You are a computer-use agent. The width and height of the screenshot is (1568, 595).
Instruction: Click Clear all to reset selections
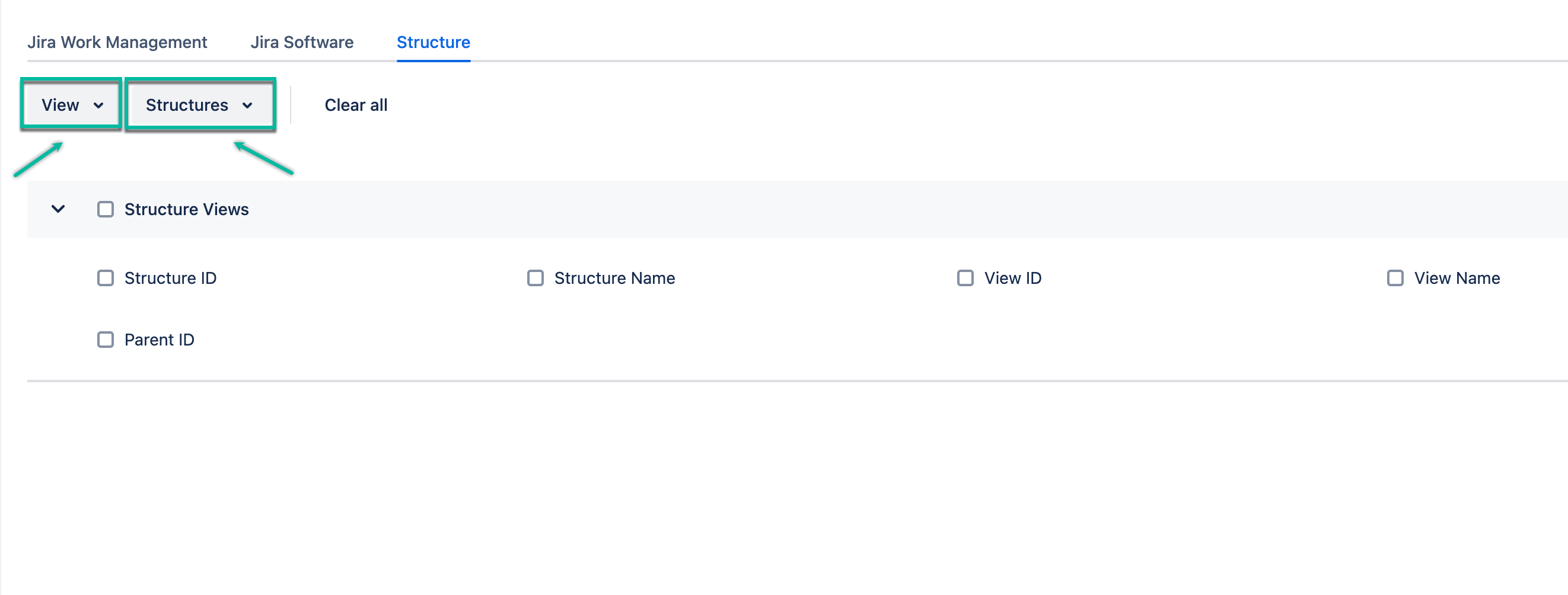(356, 105)
